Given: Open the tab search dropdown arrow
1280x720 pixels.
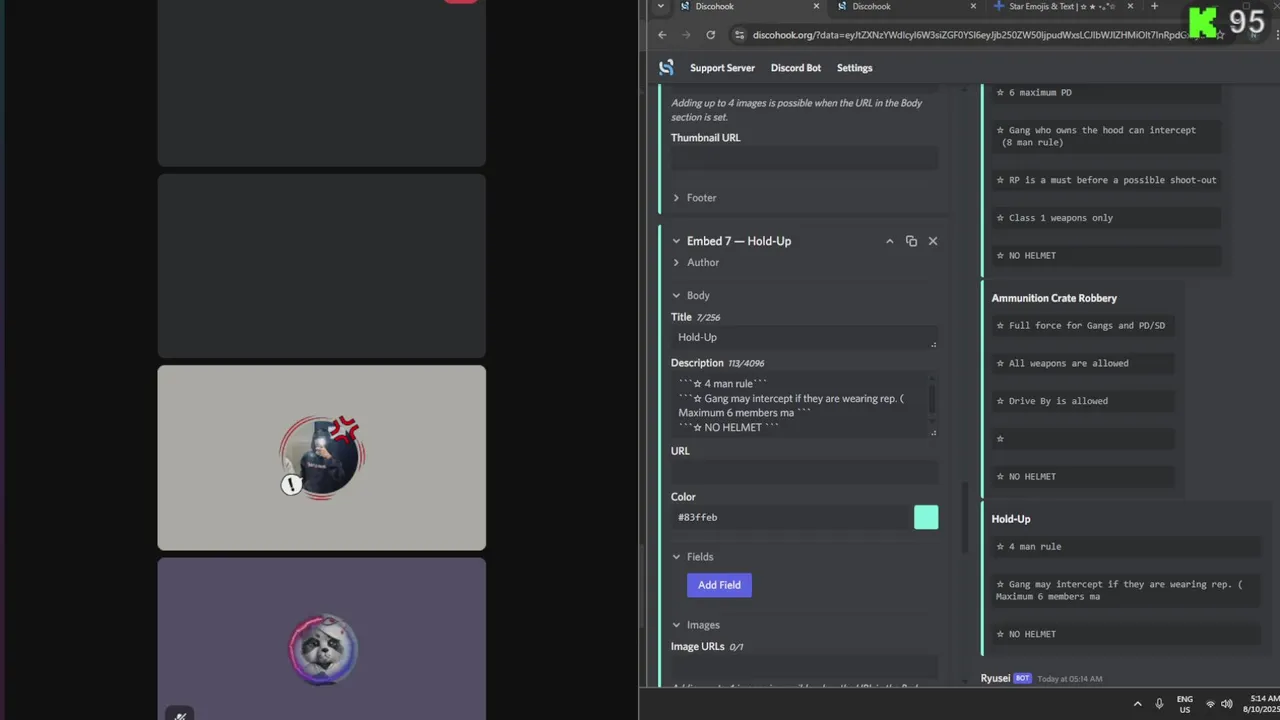Looking at the screenshot, I should pyautogui.click(x=660, y=6).
